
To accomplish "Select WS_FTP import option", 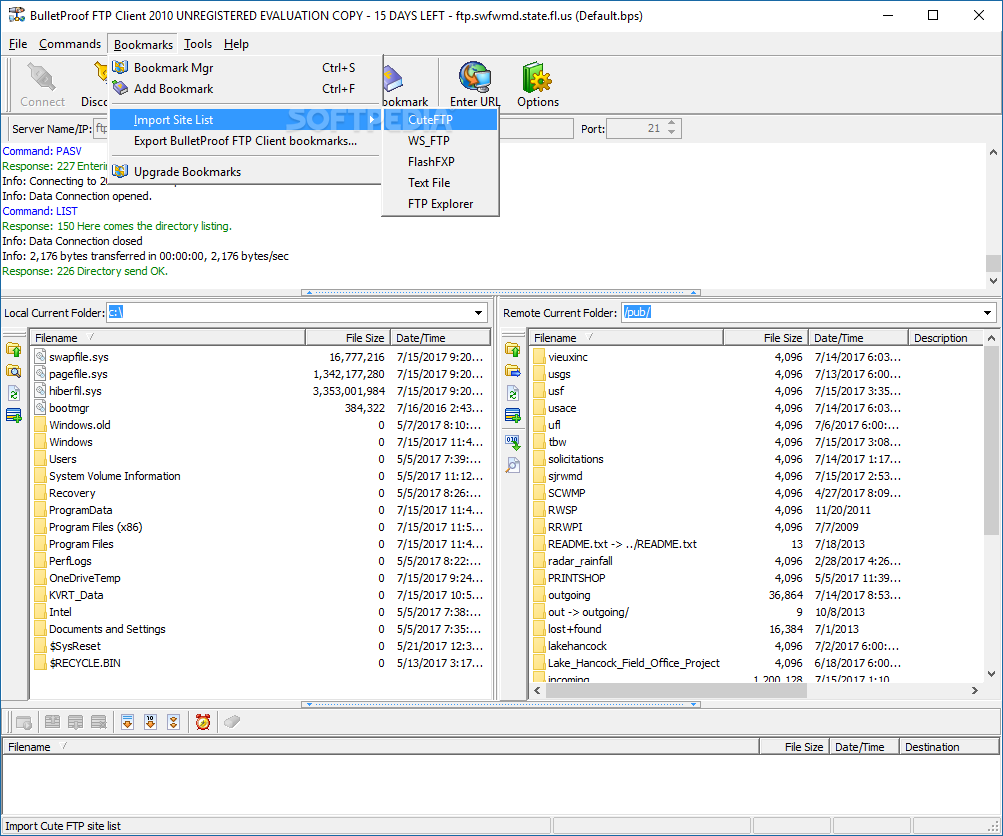I will coord(440,141).
